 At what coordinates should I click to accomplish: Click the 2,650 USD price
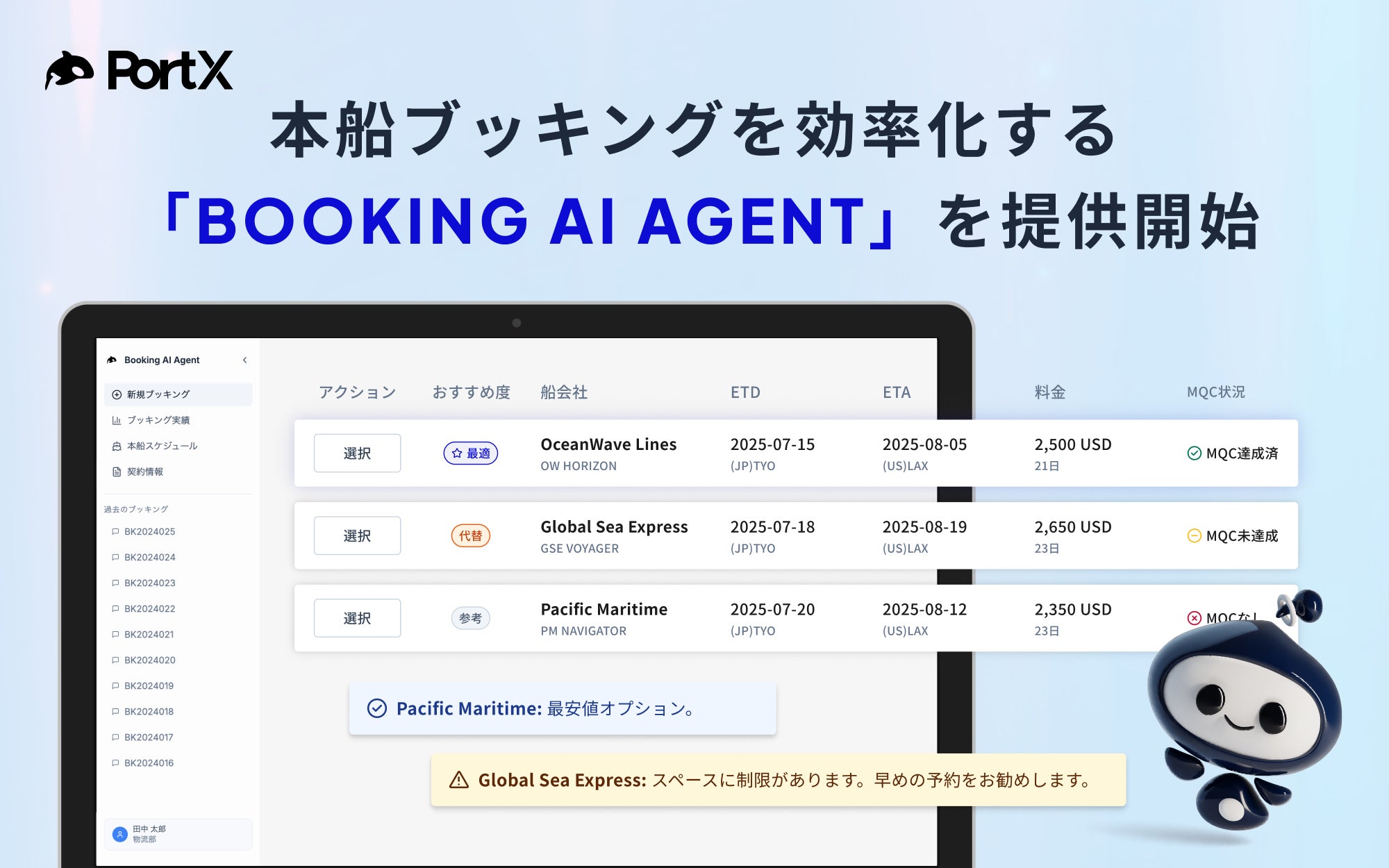pos(1073,527)
